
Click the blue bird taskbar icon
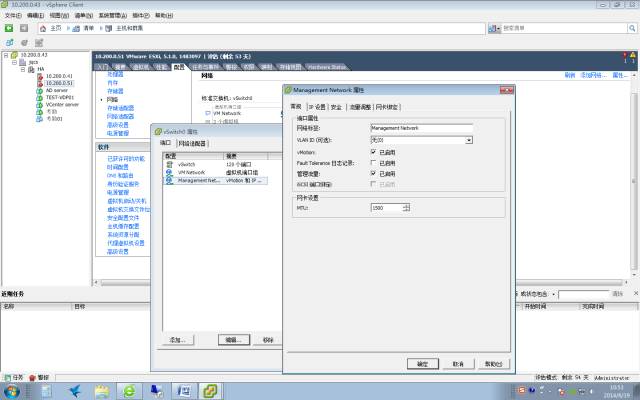[75, 391]
